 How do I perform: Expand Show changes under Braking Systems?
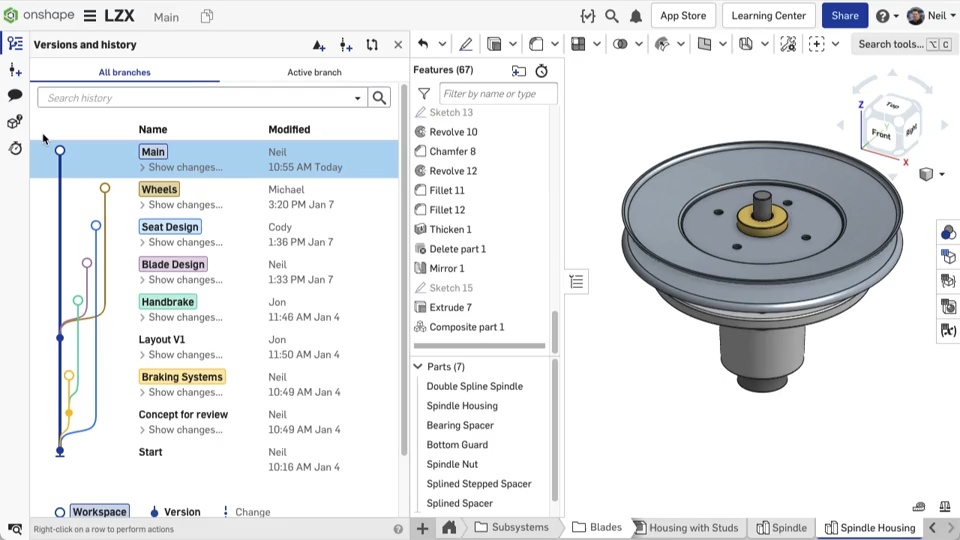[x=181, y=392]
